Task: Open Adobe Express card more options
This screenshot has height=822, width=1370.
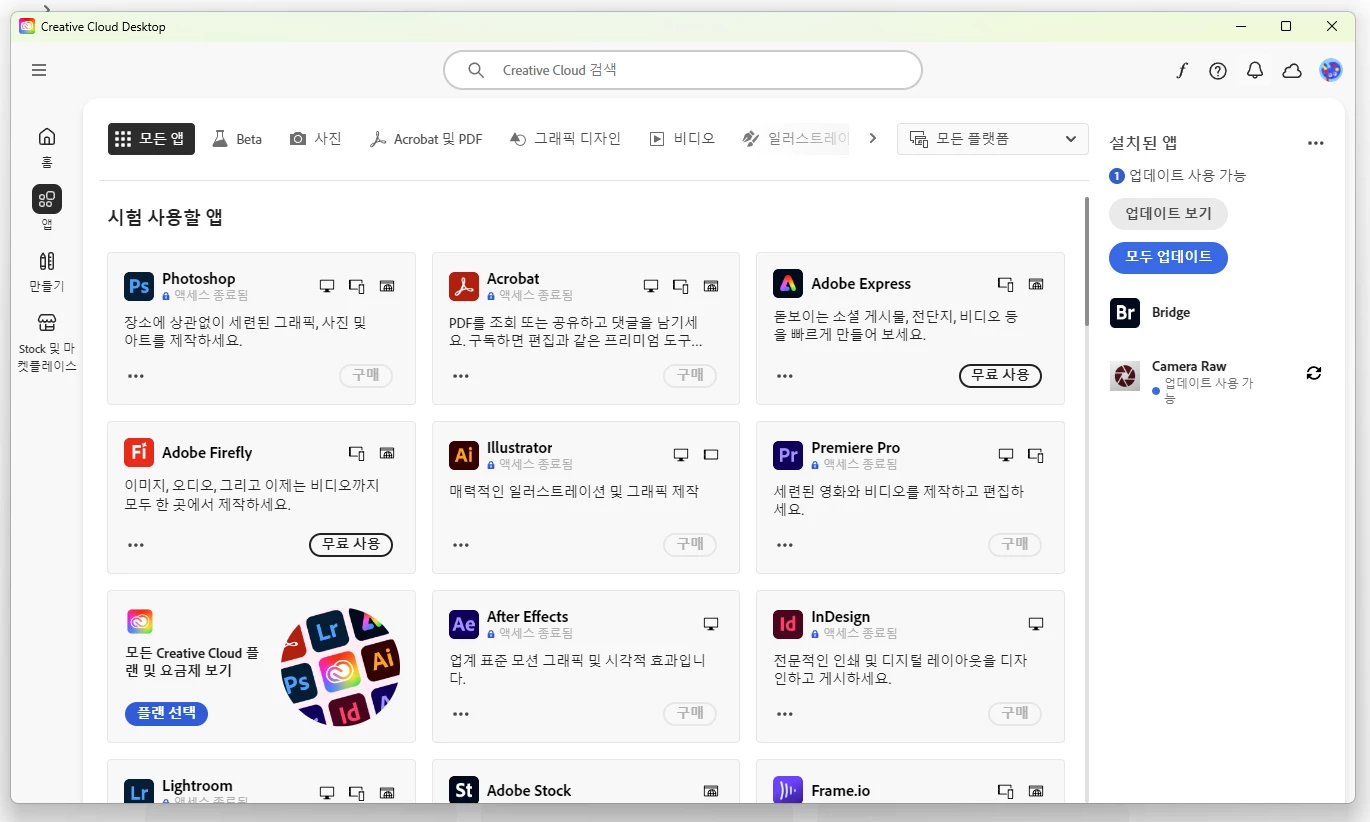Action: (785, 376)
